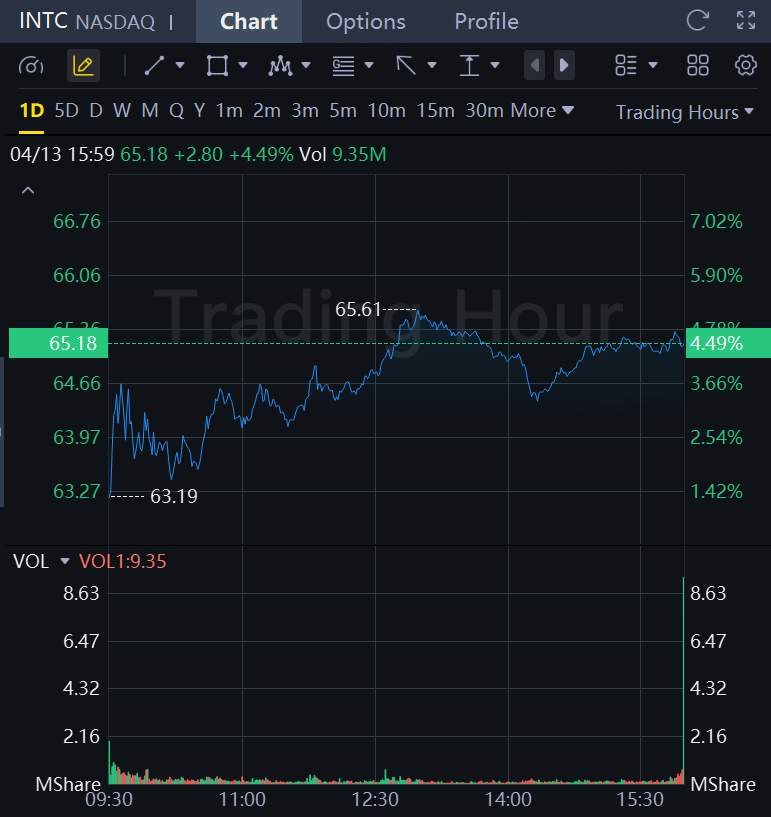Expand Fibonacci levels tool dropdown

[x=369, y=66]
